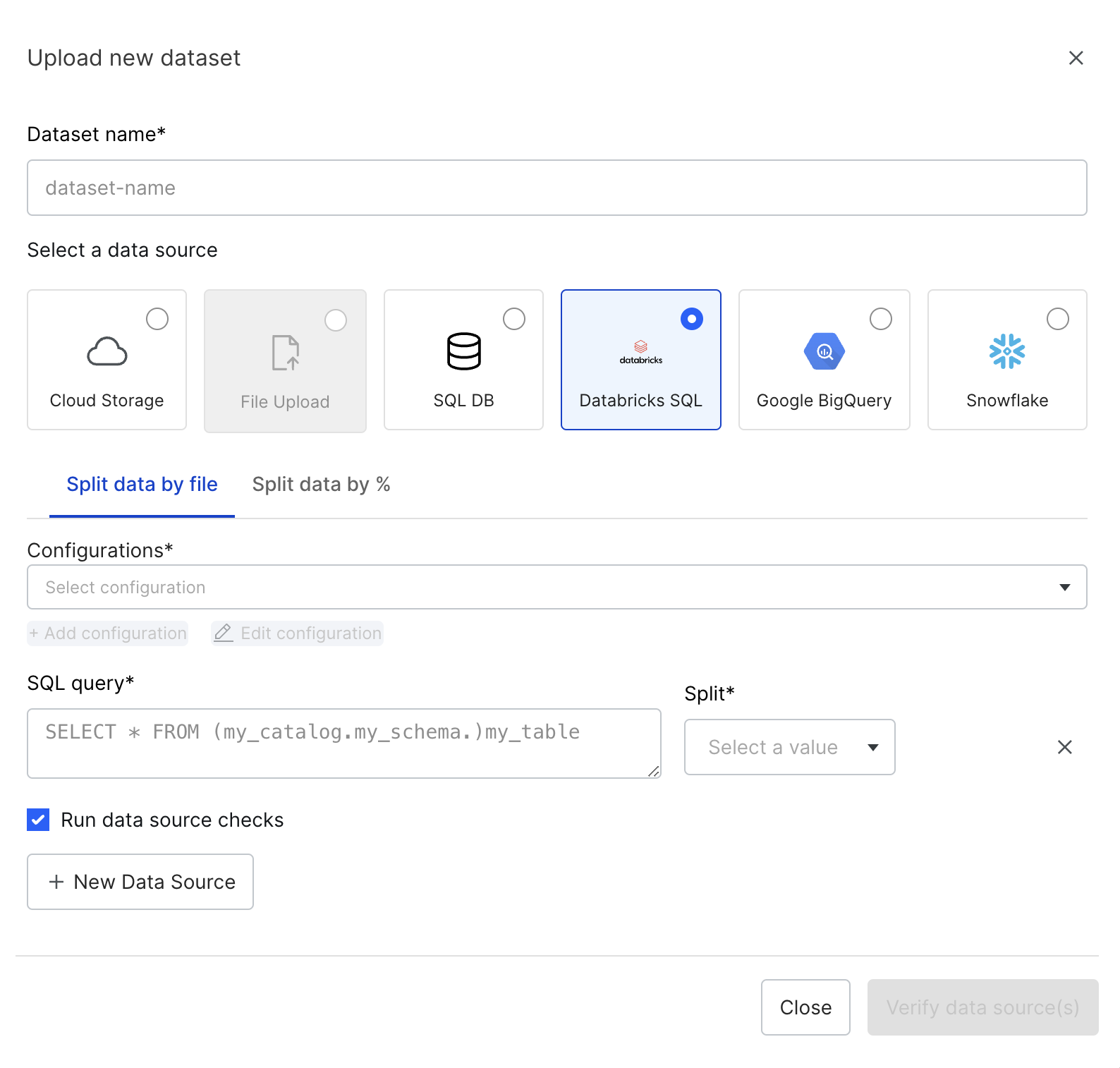Click the Close button
Screen dimensions: 1120x1068
pyautogui.click(x=805, y=1007)
